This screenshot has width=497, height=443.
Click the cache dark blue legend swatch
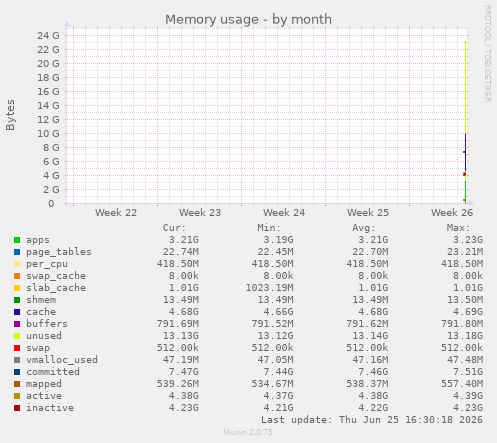point(17,312)
